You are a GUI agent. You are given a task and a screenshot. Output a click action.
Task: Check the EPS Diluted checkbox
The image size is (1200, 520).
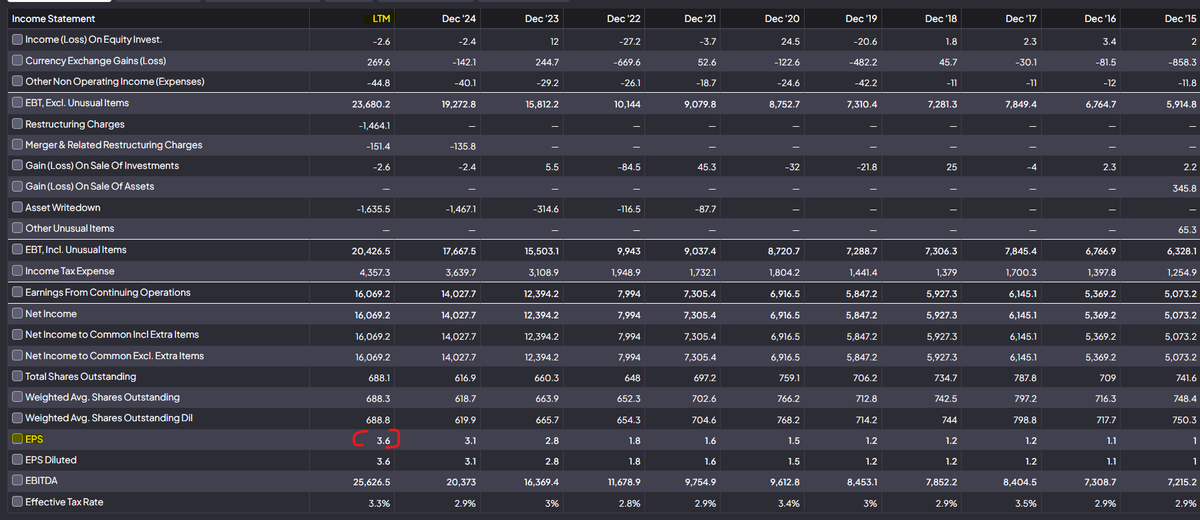pyautogui.click(x=17, y=460)
